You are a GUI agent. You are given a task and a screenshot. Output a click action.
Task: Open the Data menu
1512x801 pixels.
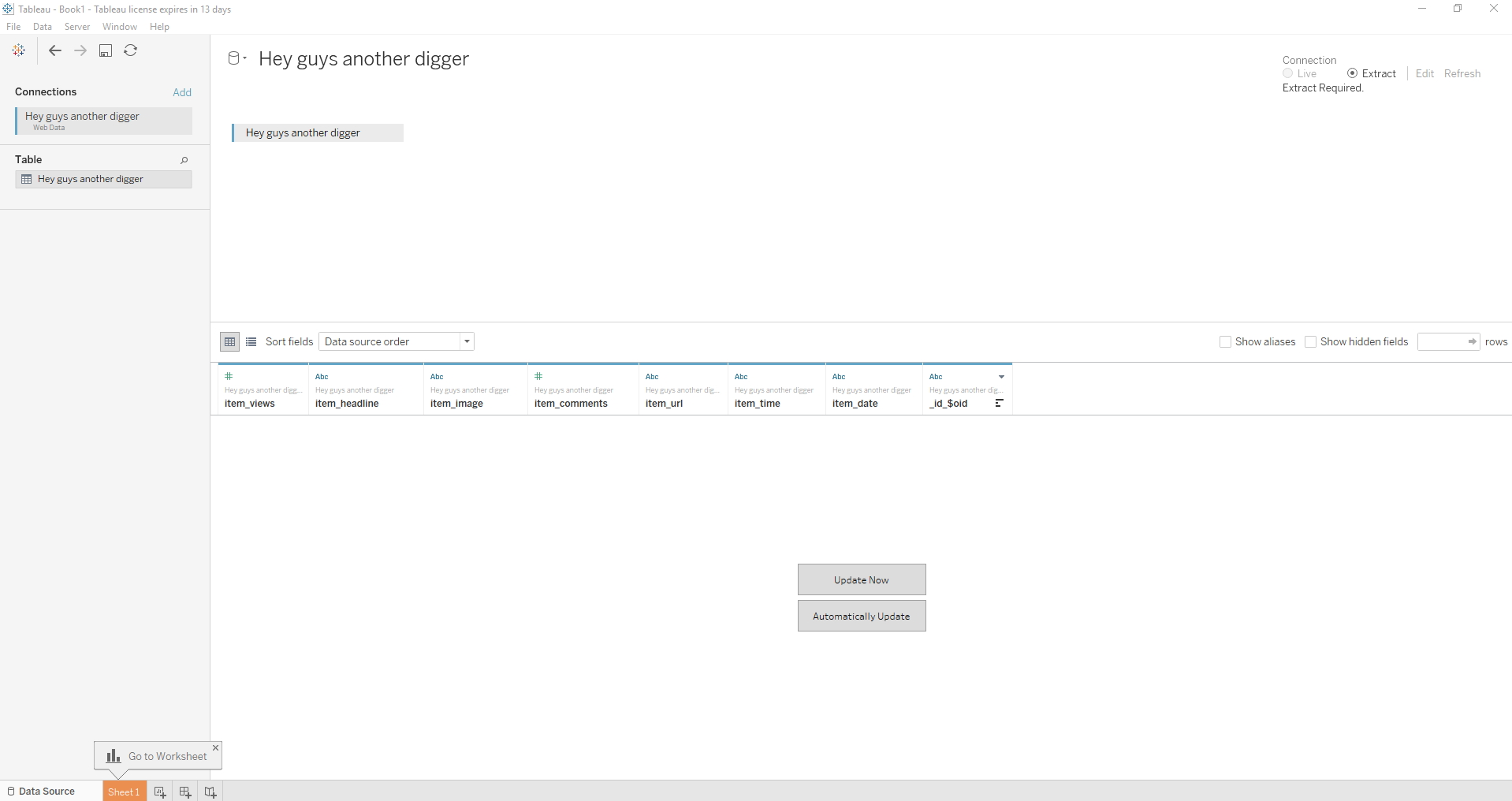pyautogui.click(x=43, y=27)
